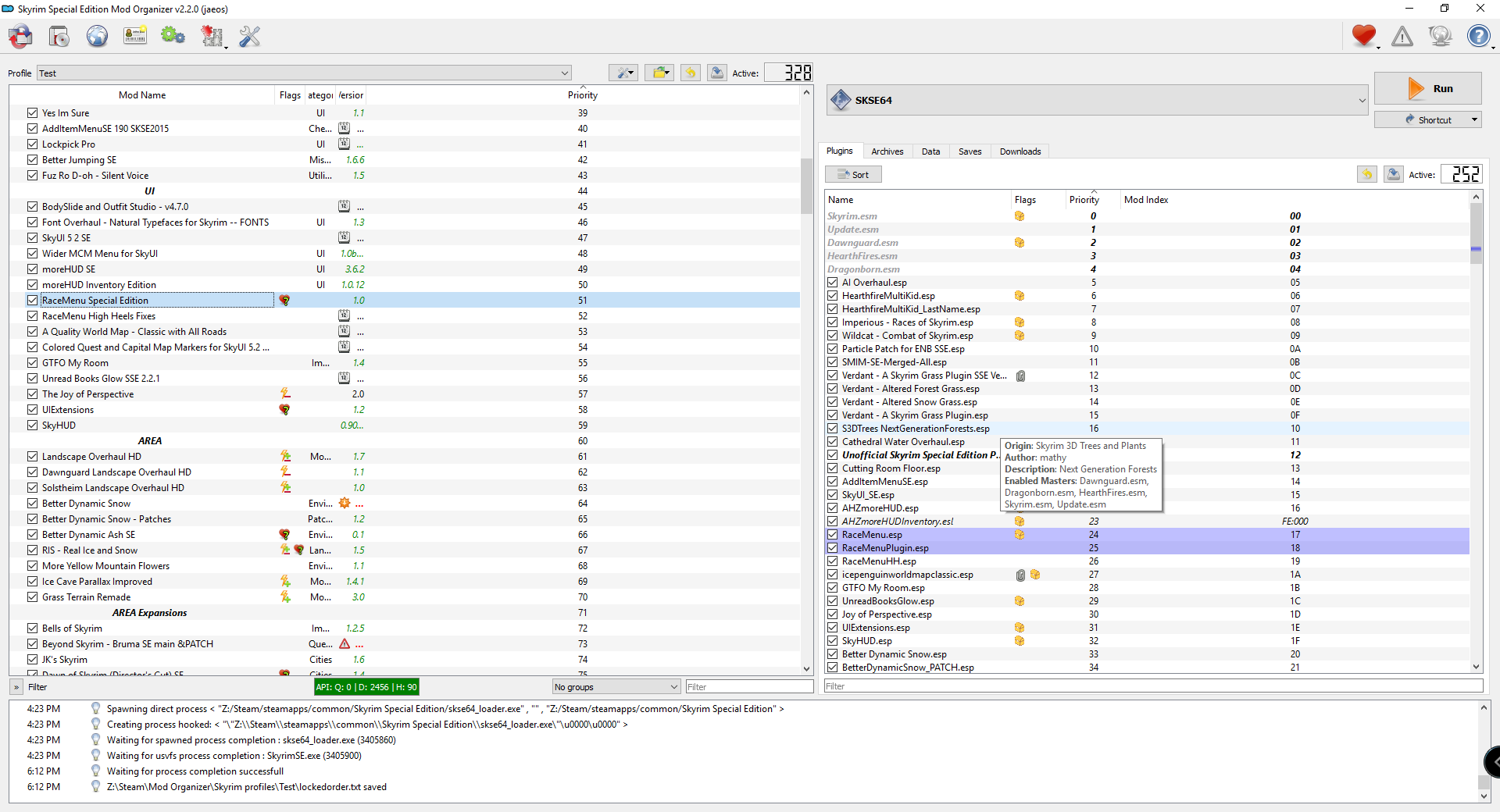Open Settings with the wrench-screwdriver icon
Screen dimensions: 1500x812
coord(250,36)
